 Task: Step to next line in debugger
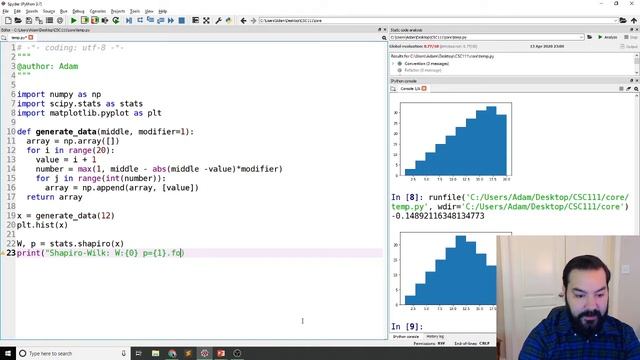(x=140, y=20)
